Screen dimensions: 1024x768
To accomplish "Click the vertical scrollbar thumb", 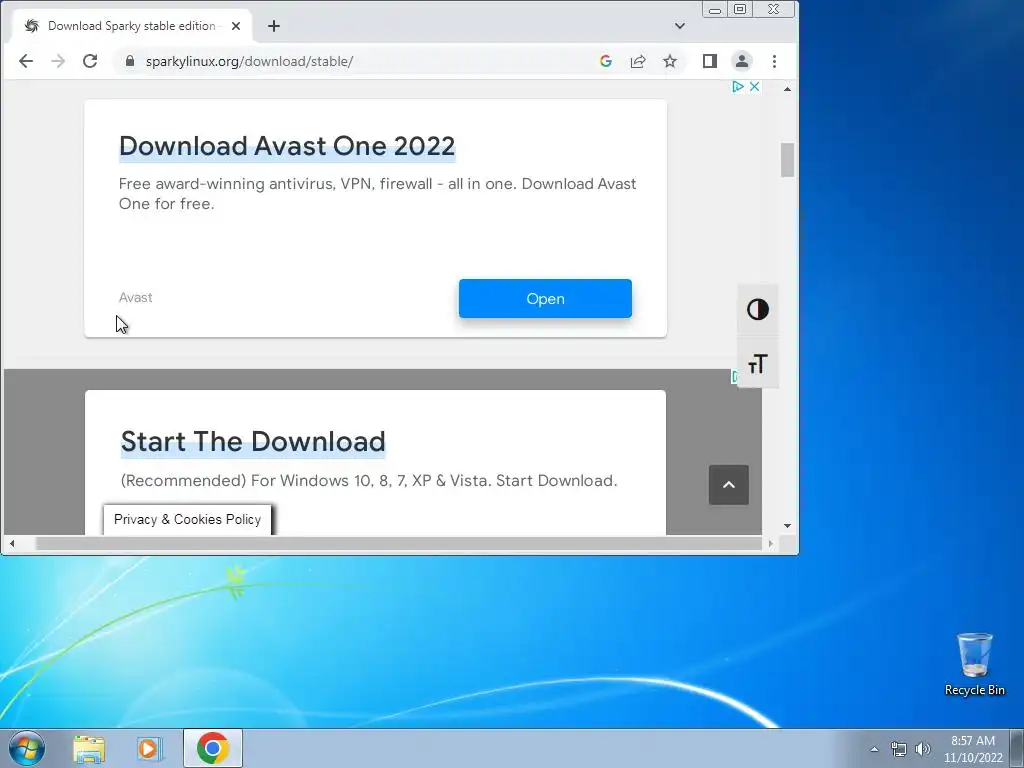I will point(788,160).
